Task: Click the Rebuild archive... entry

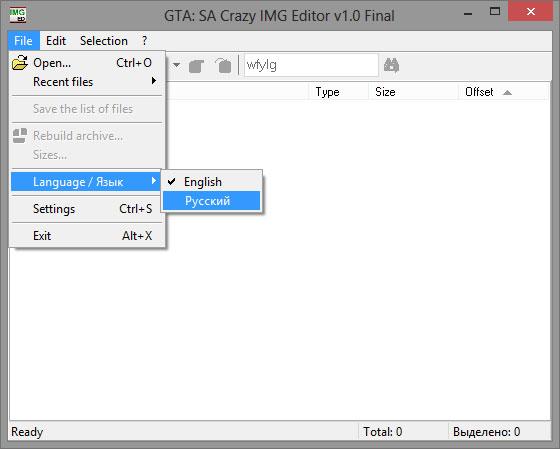Action: pos(87,136)
